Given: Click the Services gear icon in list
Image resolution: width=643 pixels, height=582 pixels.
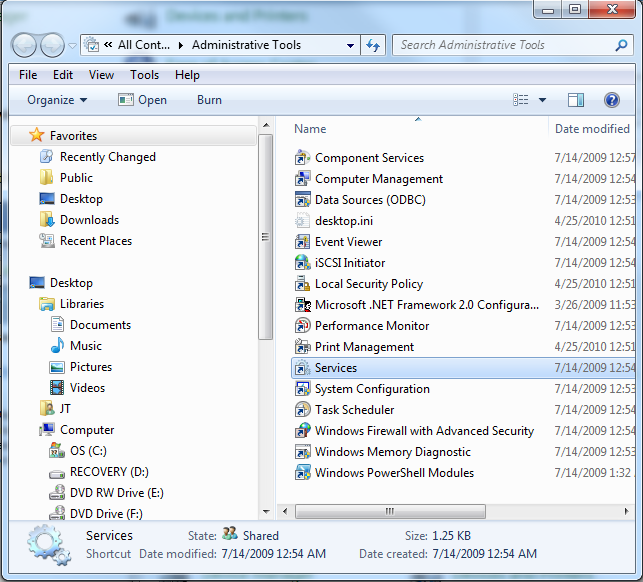Looking at the screenshot, I should click(303, 368).
